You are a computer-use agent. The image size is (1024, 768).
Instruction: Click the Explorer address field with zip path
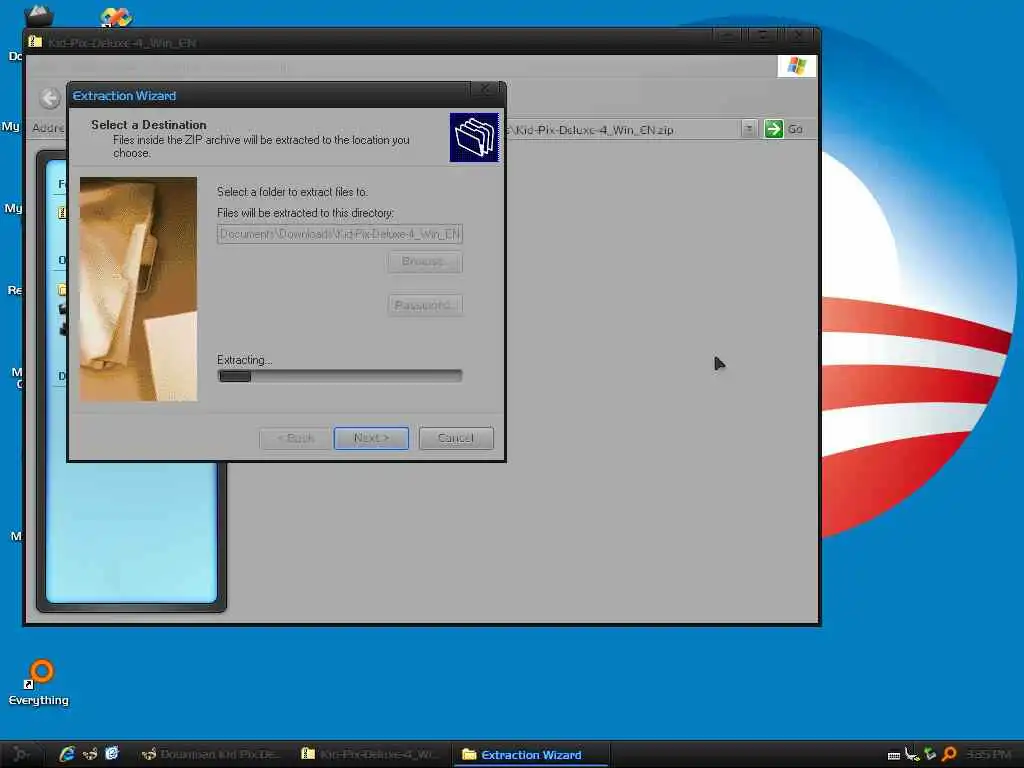(624, 129)
